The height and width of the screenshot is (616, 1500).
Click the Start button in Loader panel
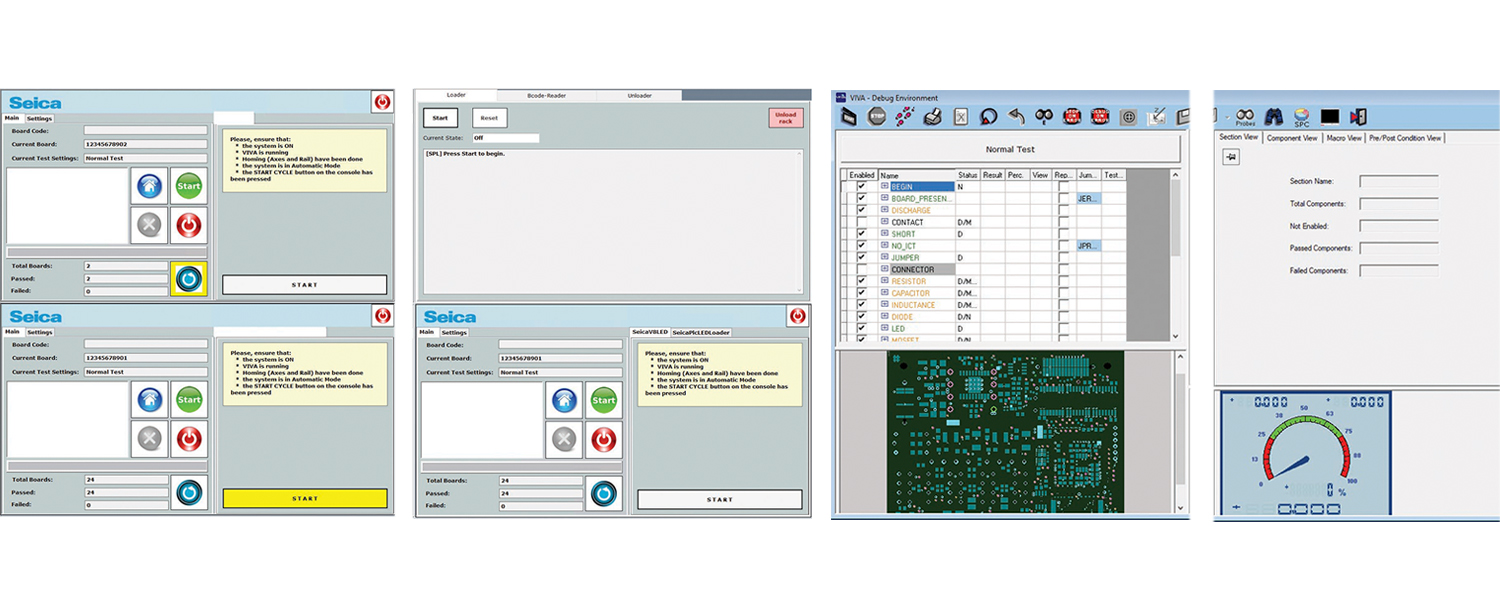click(x=440, y=118)
